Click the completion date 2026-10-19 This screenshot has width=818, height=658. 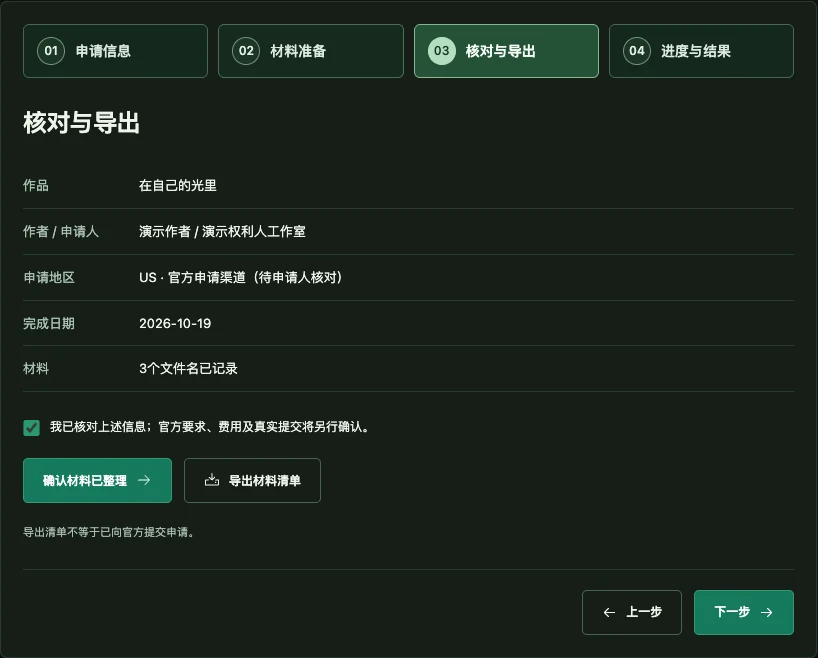click(x=175, y=323)
